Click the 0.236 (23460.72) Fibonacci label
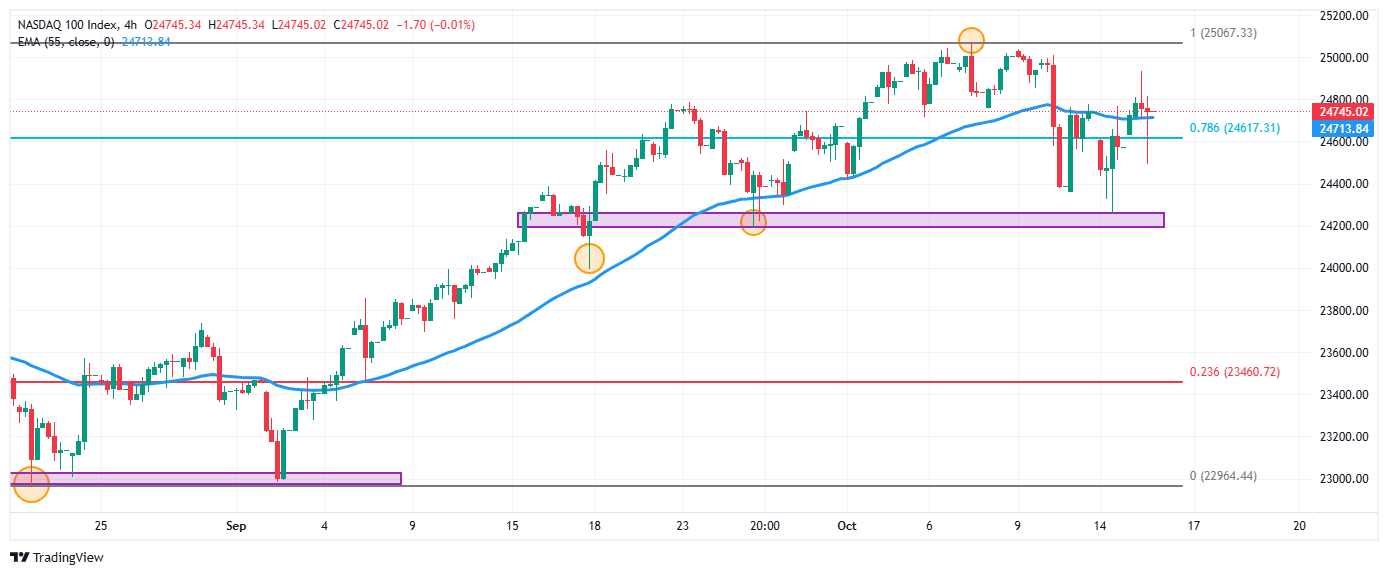This screenshot has height=575, width=1388. coord(1234,372)
